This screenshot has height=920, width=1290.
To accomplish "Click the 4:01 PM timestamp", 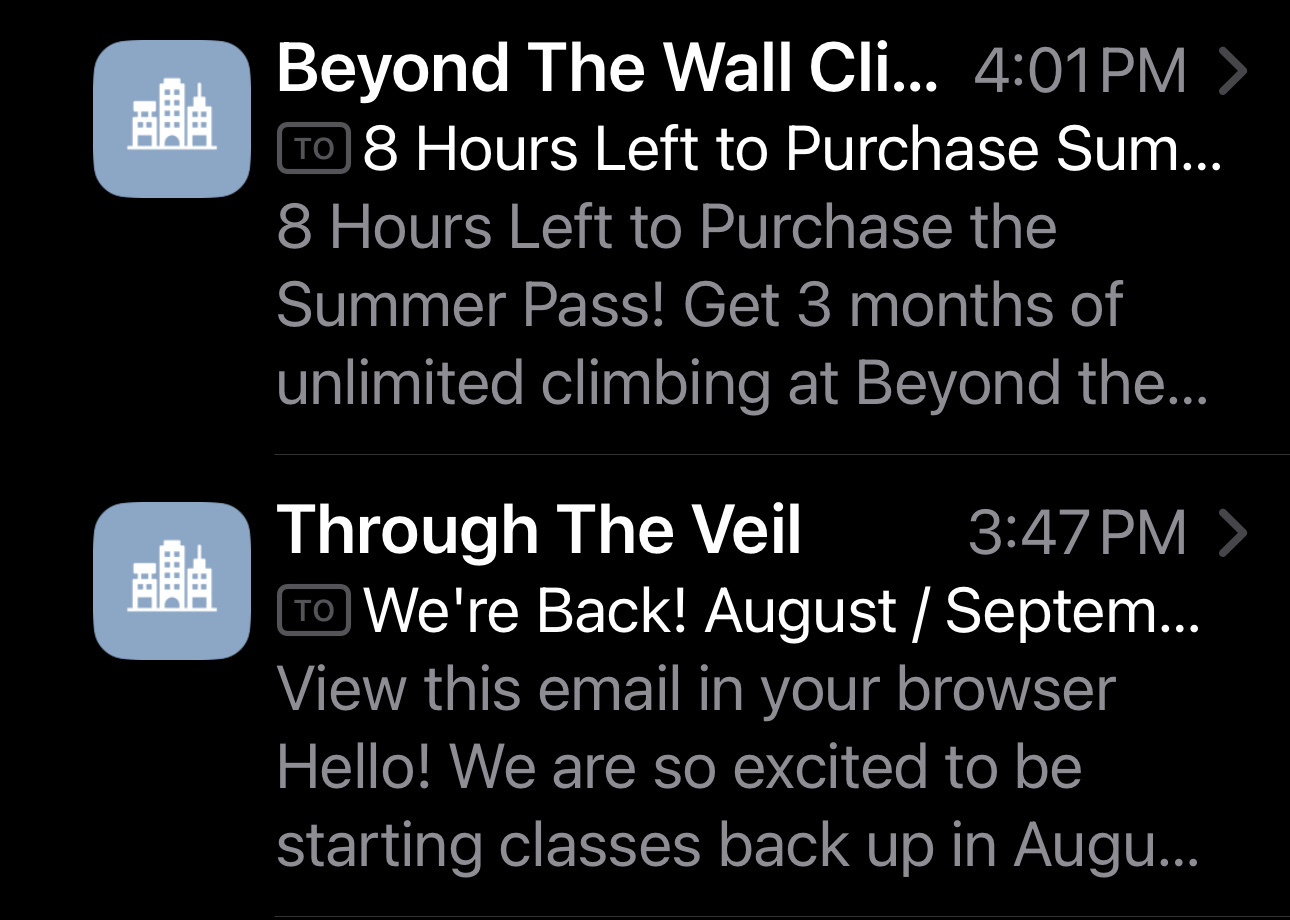I will pos(1078,72).
